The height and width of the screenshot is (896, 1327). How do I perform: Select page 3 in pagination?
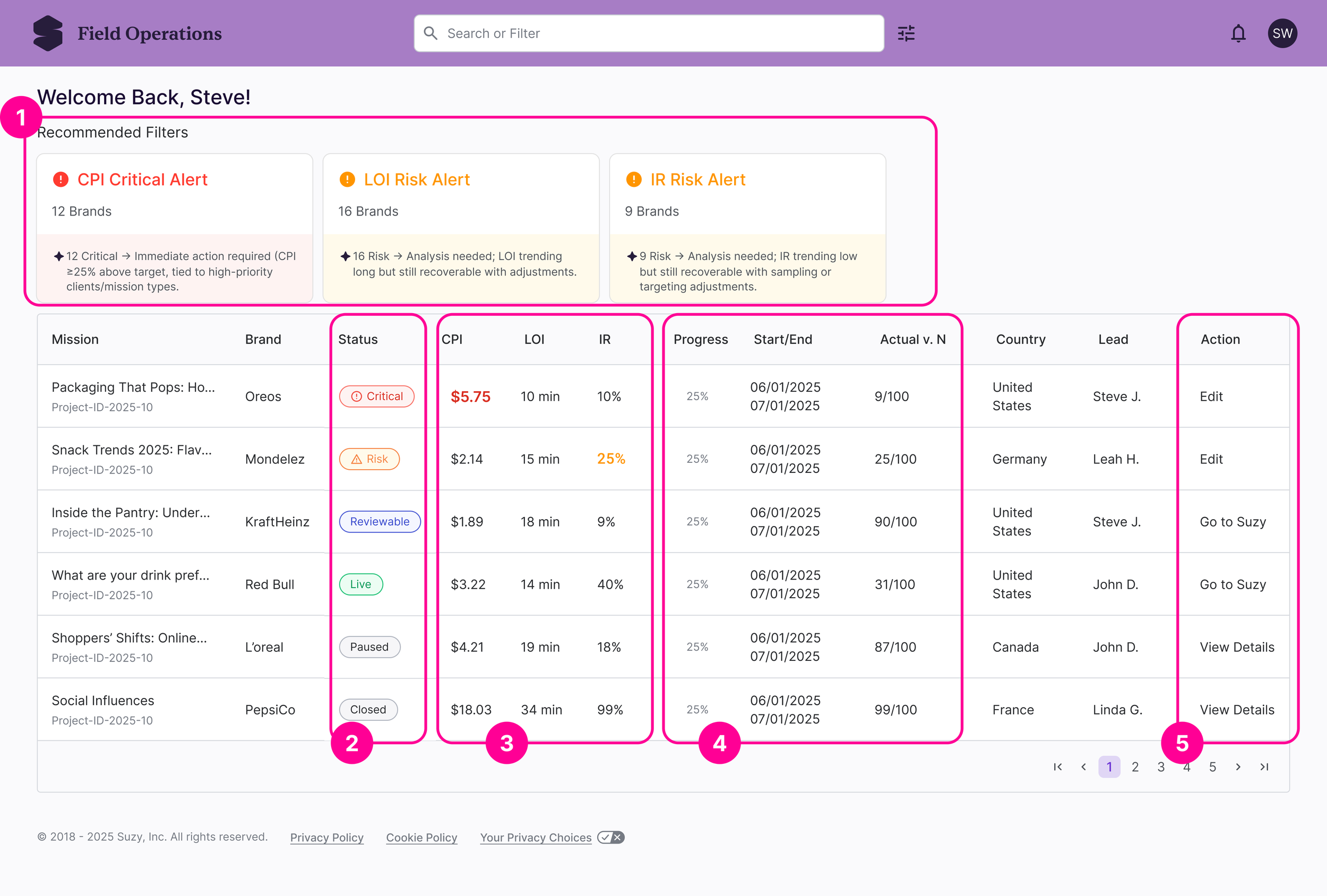click(x=1161, y=767)
